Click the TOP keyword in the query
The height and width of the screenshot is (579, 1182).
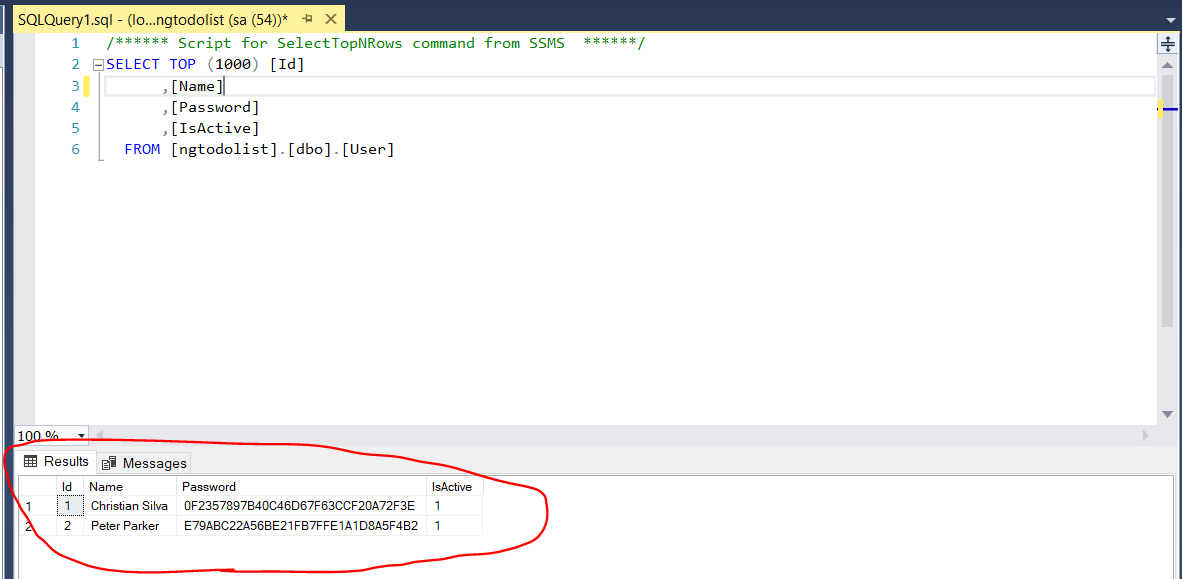point(182,65)
